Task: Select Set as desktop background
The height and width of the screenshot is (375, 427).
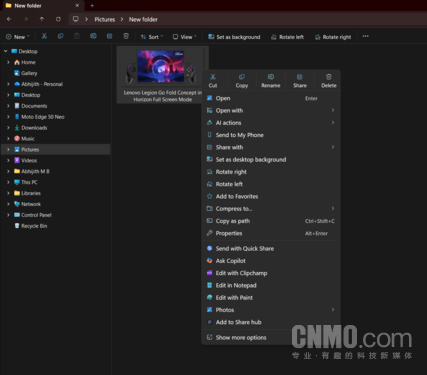Action: pos(271,159)
